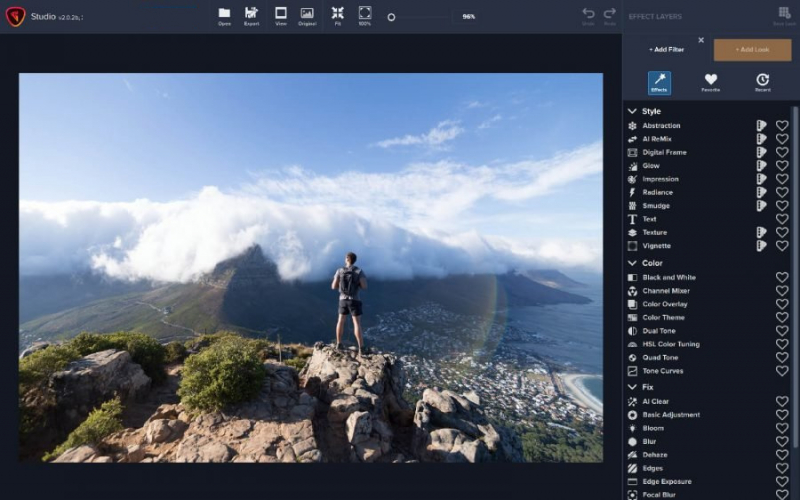Select the Dehaze filter icon

pos(632,455)
